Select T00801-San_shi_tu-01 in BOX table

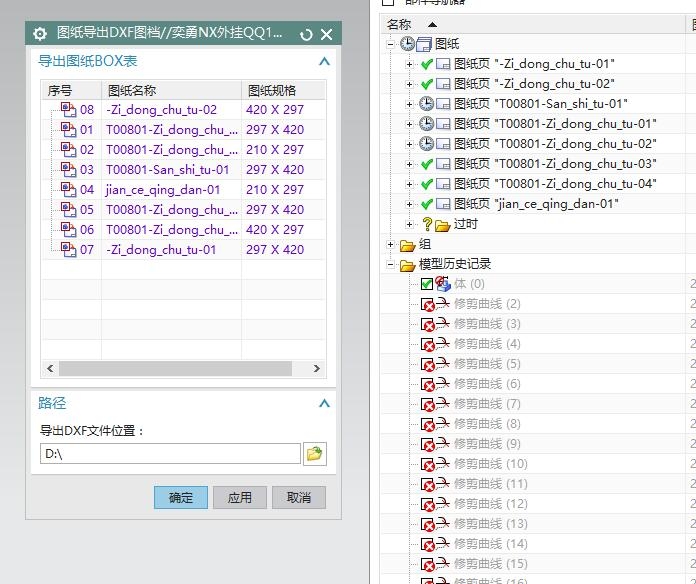pyautogui.click(x=183, y=170)
